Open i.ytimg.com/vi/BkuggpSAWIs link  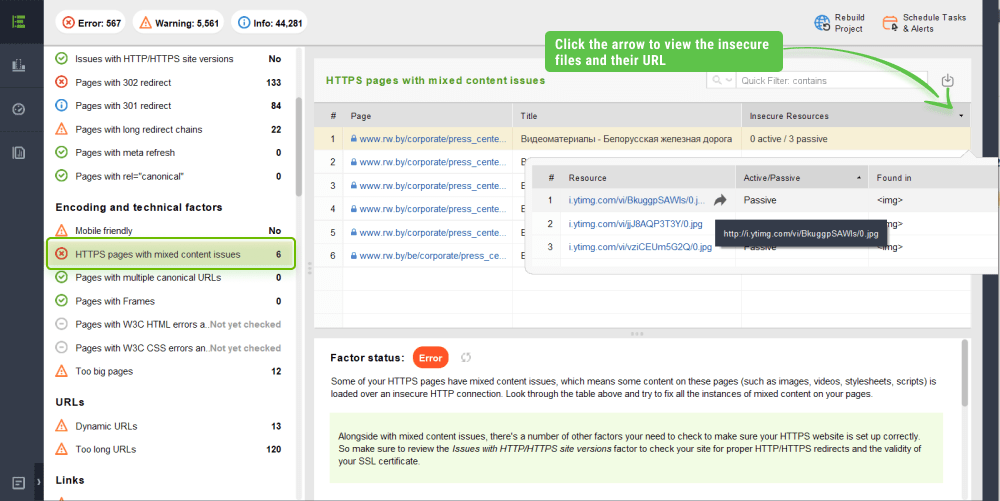click(636, 200)
